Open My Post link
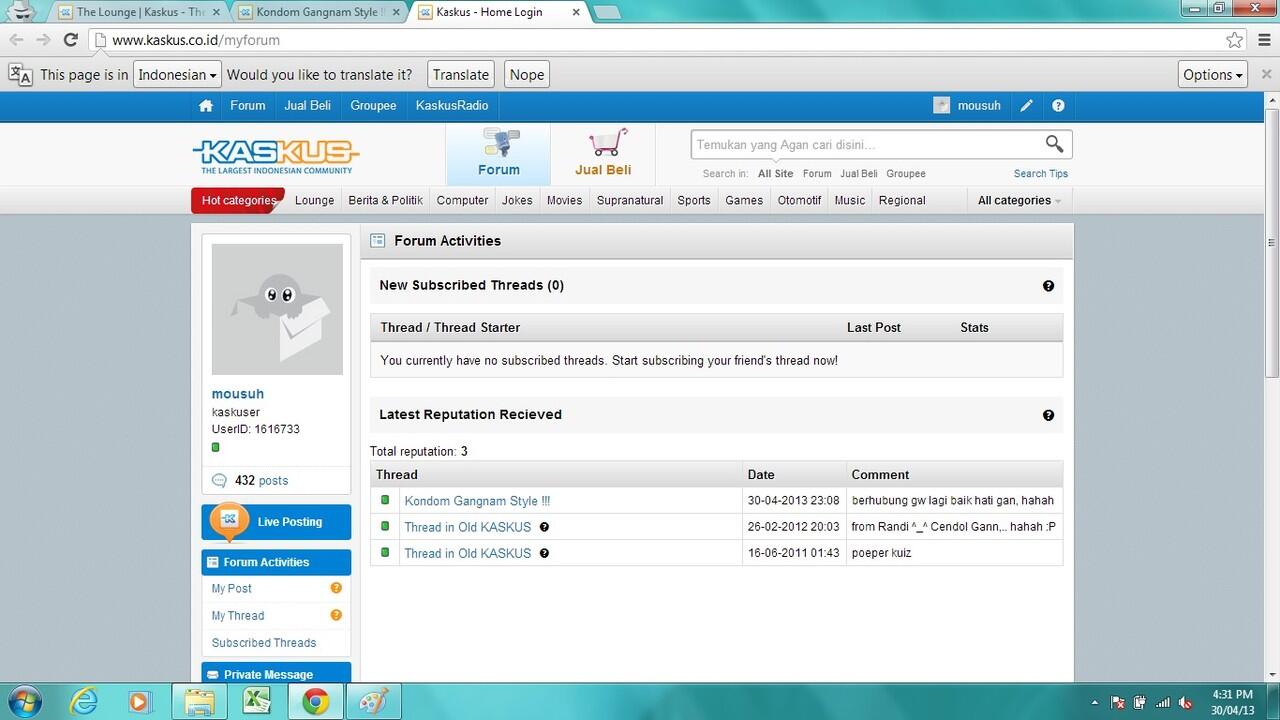Screen dimensions: 1280x720 (x=231, y=589)
